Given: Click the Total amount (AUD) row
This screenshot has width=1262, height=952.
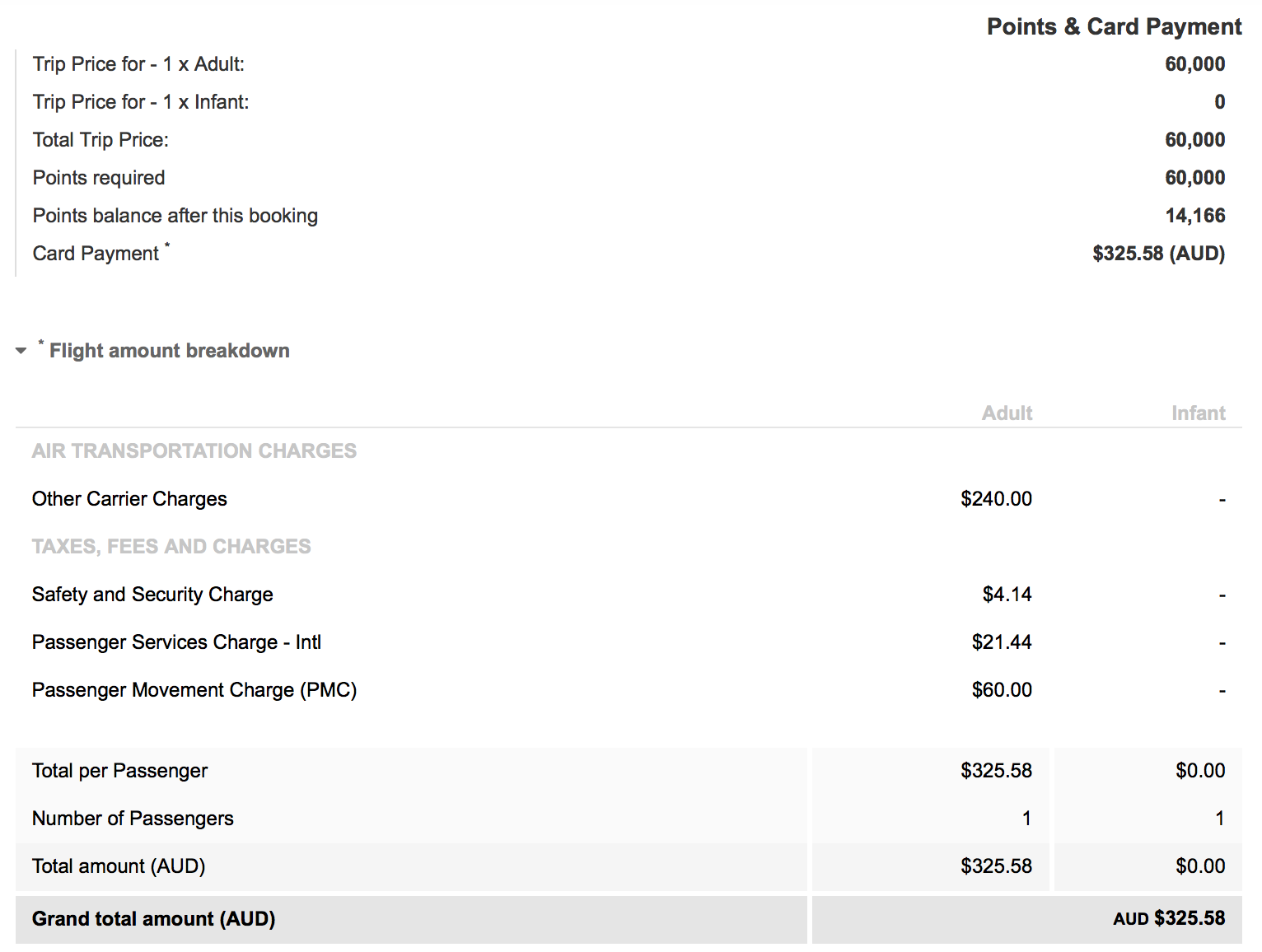Looking at the screenshot, I should point(629,866).
